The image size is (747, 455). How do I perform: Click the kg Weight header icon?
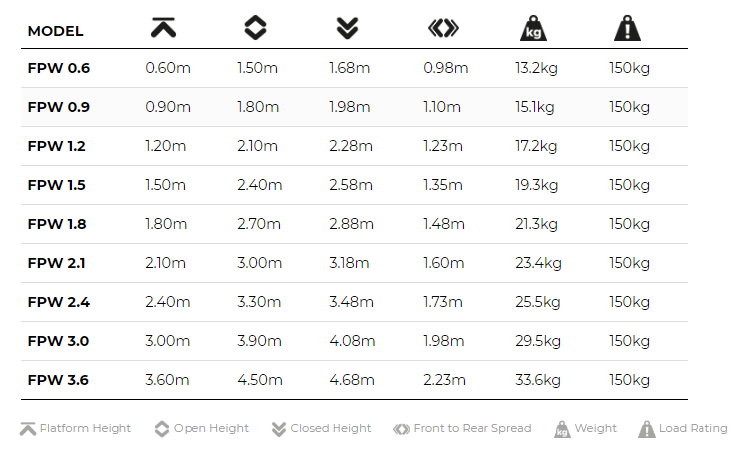[533, 28]
